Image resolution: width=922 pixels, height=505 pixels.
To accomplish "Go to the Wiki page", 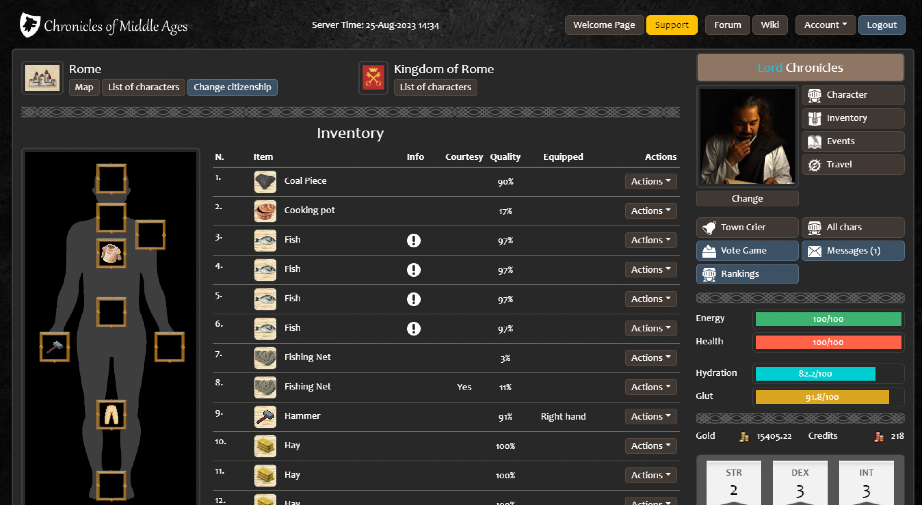I will coord(769,25).
